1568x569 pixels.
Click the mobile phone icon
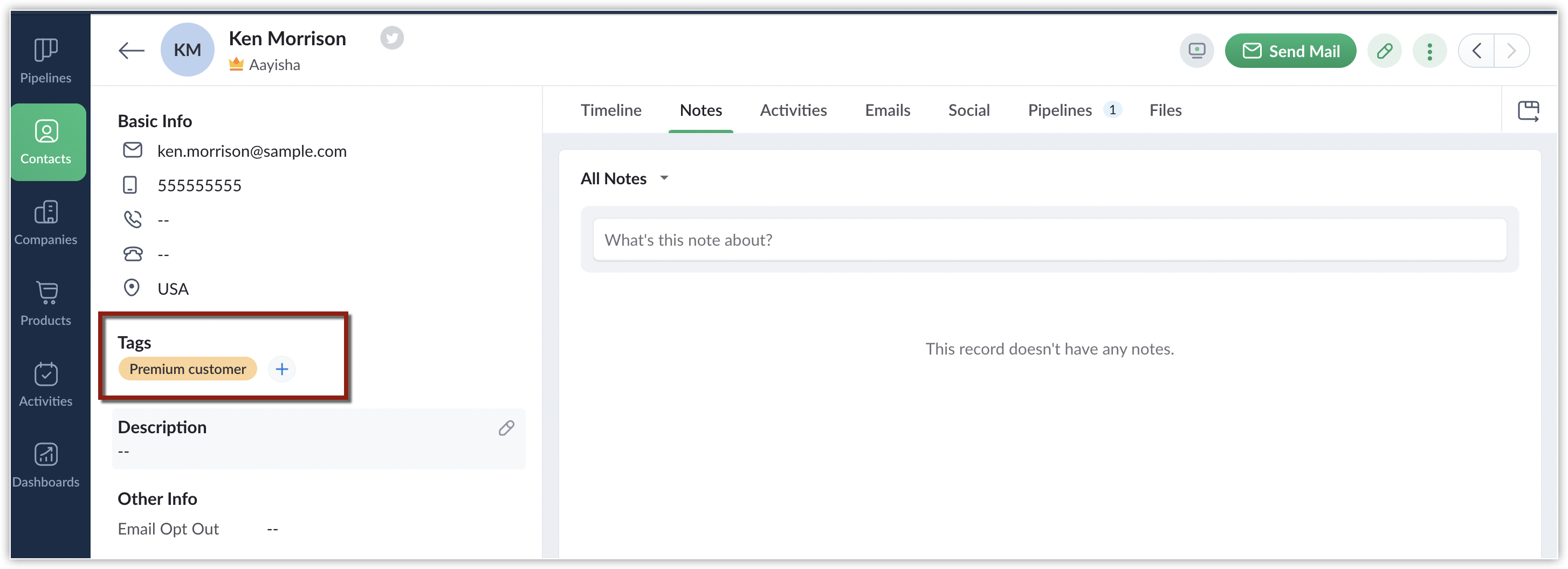click(129, 185)
